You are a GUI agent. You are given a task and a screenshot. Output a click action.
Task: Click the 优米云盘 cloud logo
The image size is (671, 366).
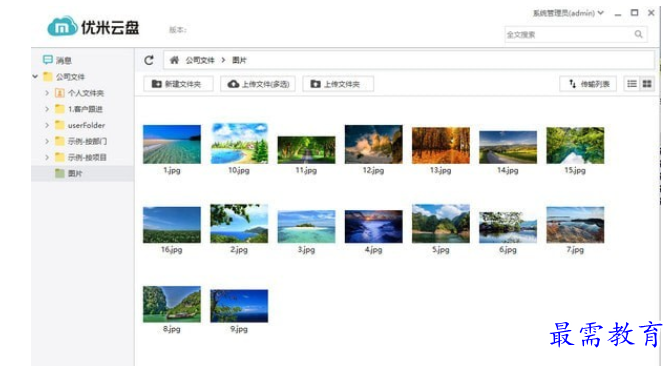click(x=62, y=27)
